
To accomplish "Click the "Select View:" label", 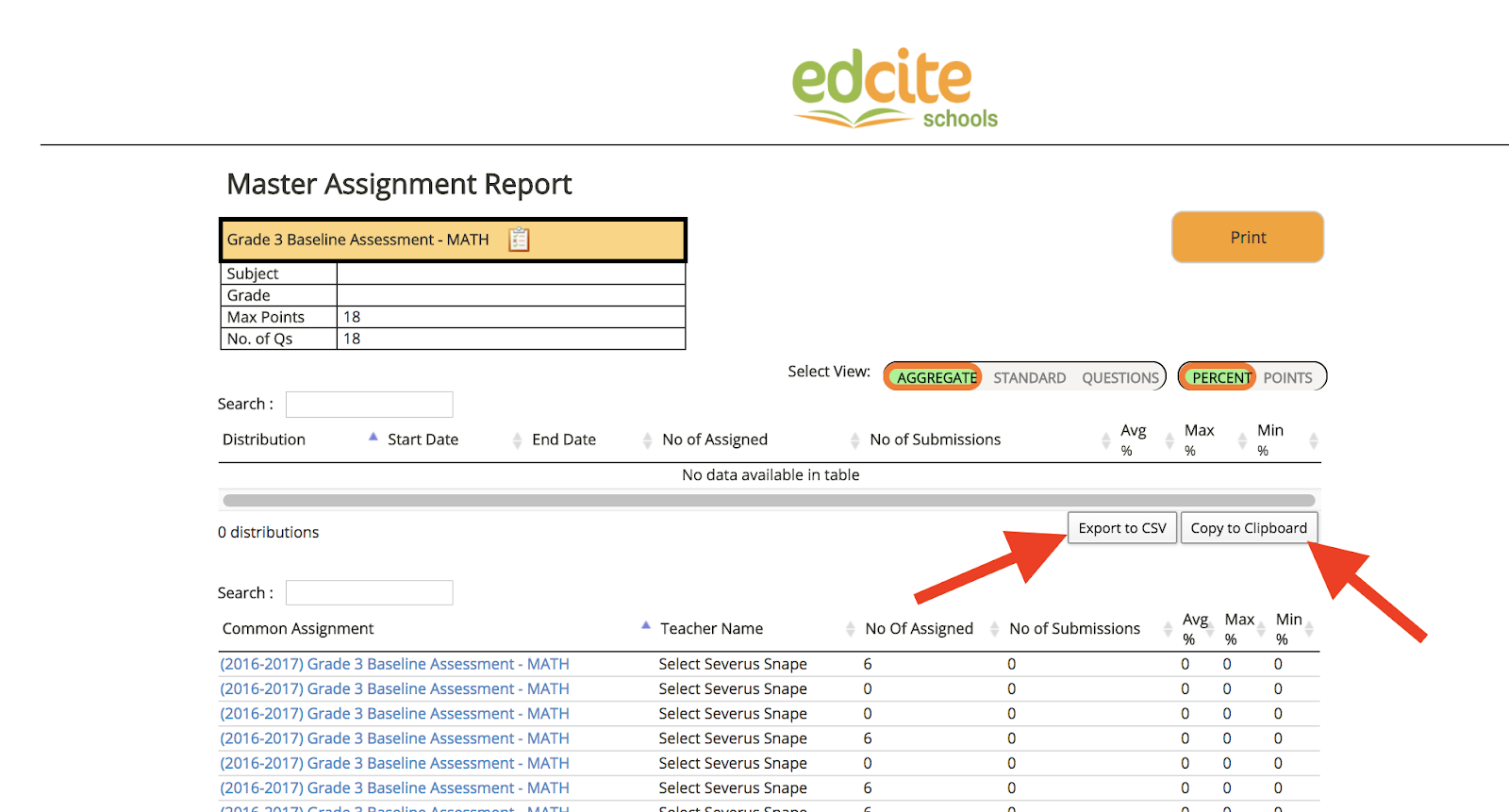I will tap(829, 372).
